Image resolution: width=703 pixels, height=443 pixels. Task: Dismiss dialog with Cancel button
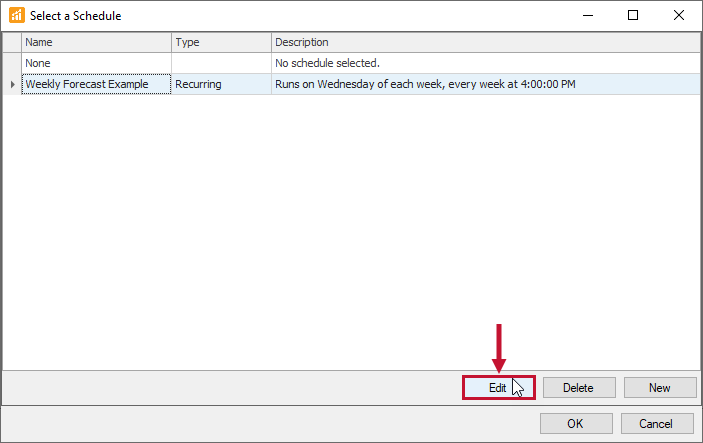(656, 423)
